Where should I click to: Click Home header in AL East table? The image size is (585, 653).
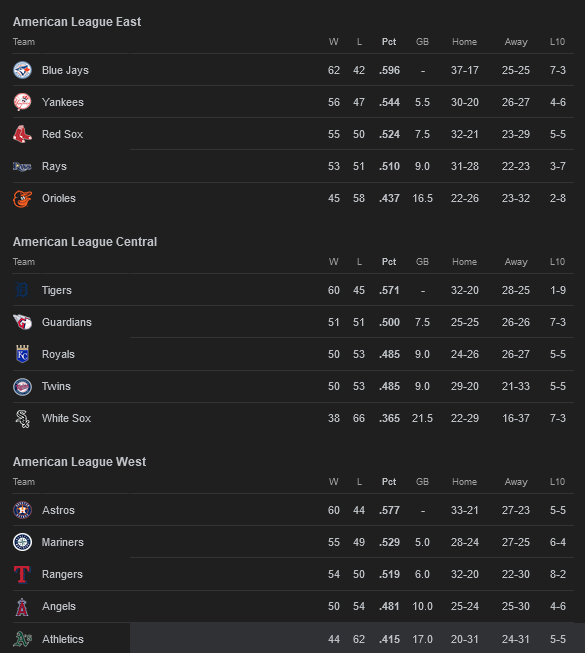coord(465,42)
